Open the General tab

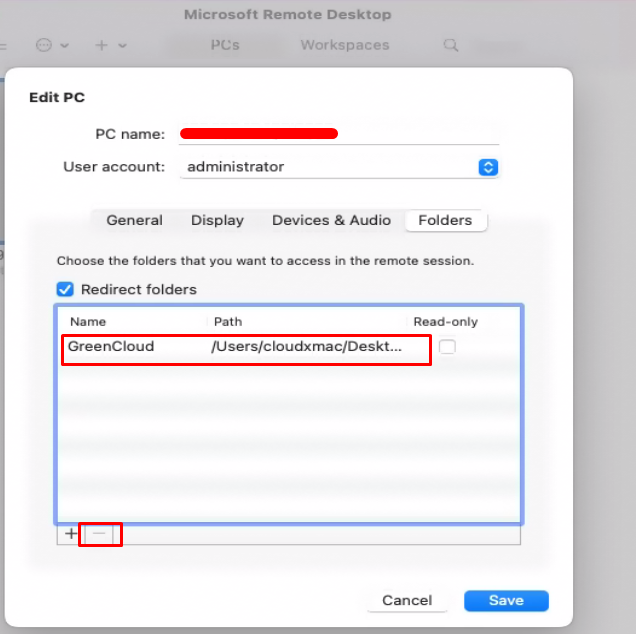coord(134,220)
